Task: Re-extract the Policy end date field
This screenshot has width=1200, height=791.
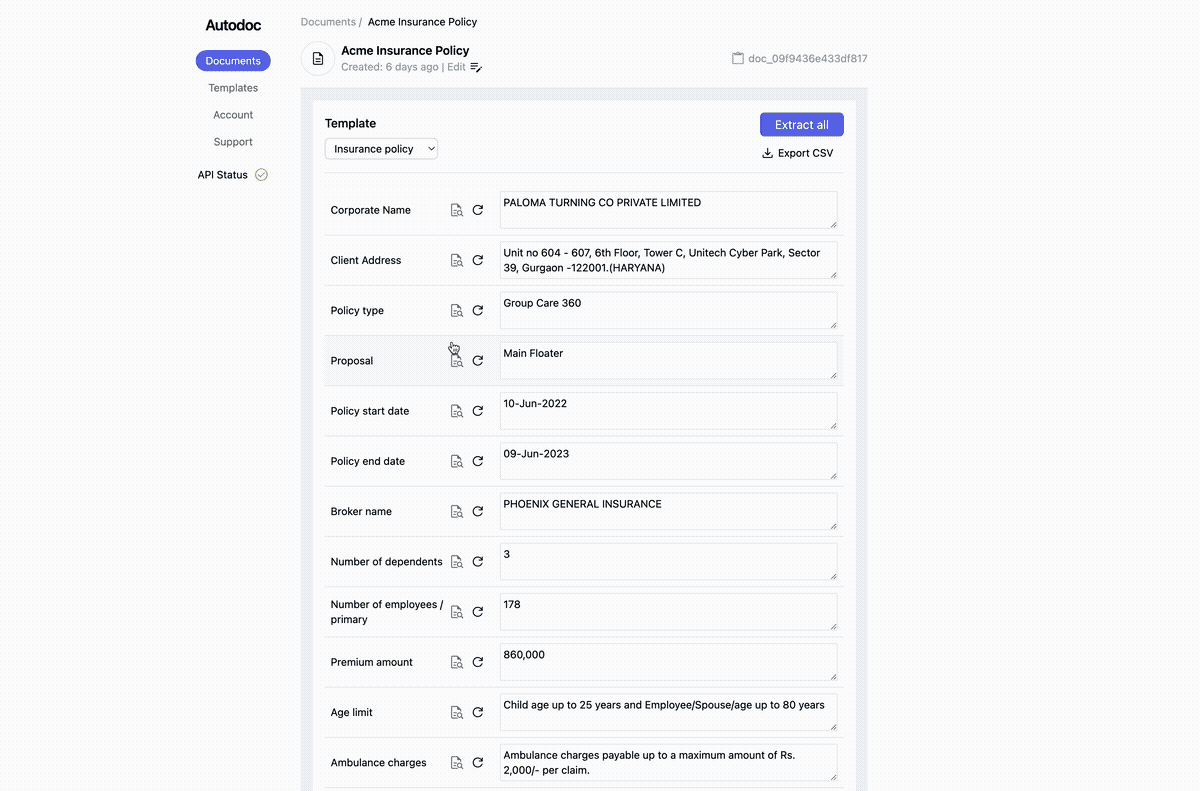Action: coord(478,461)
